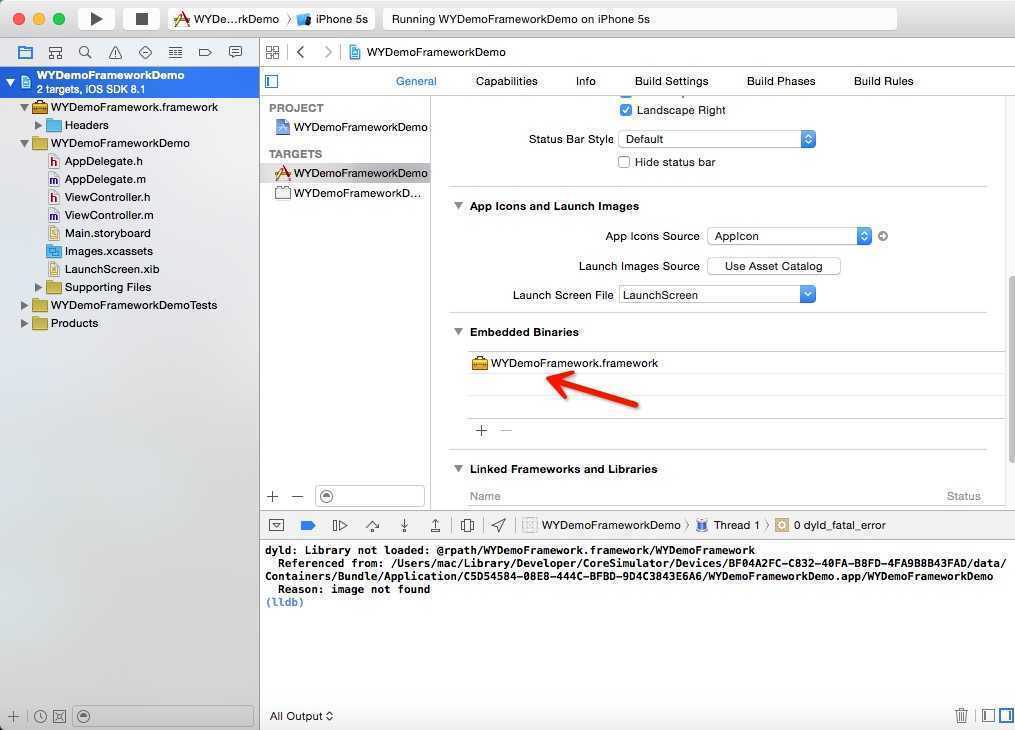The image size is (1015, 730).
Task: Expand the Products group
Action: pos(24,323)
